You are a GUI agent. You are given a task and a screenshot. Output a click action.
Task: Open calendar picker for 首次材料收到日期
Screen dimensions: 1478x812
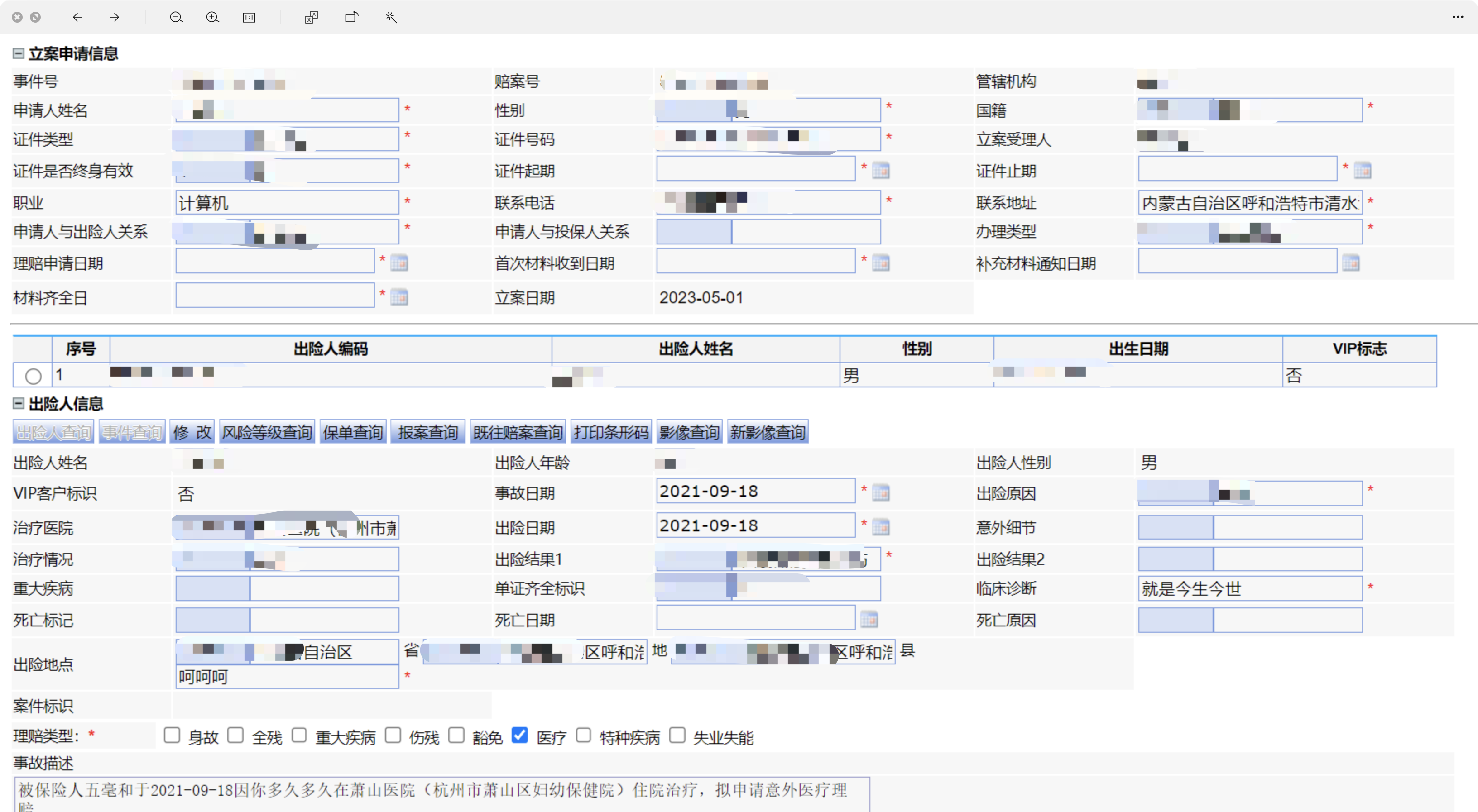point(881,263)
